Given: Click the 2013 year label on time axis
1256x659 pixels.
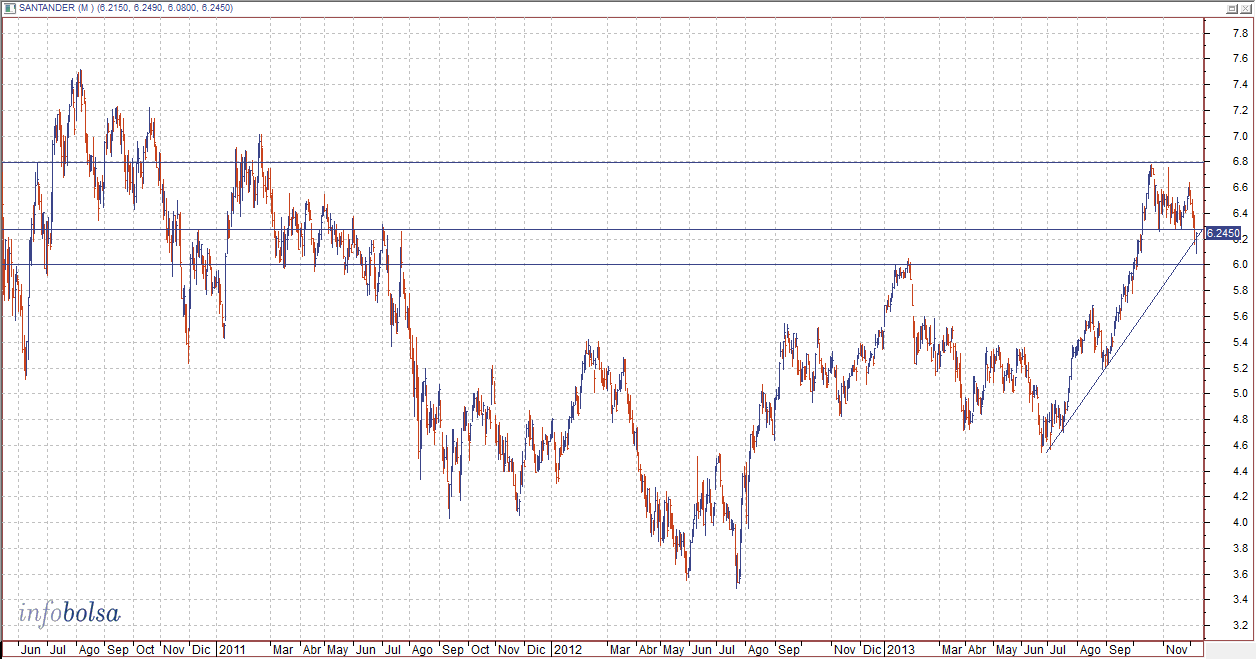Looking at the screenshot, I should point(903,649).
